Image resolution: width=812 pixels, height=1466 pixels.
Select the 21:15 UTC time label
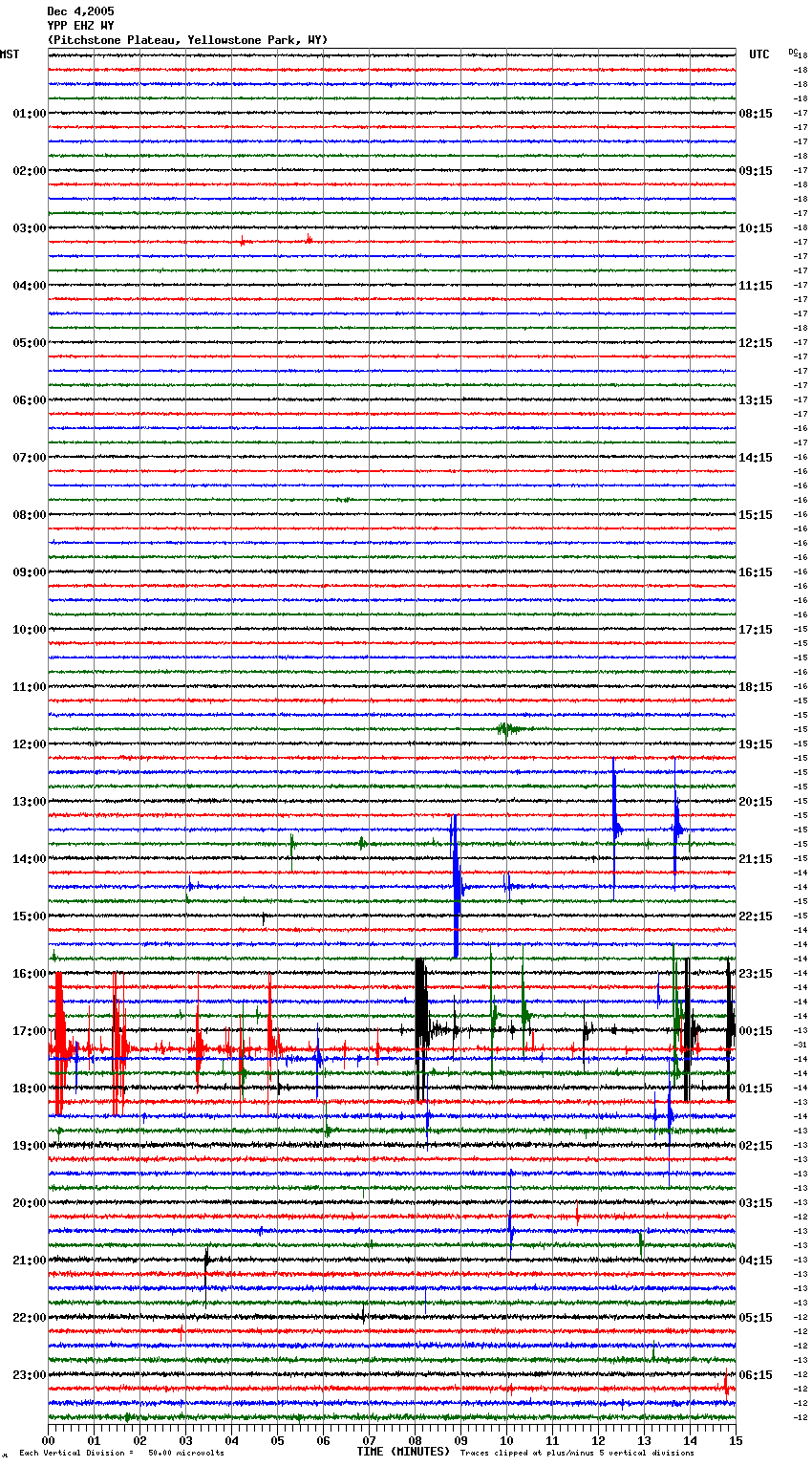(x=756, y=859)
